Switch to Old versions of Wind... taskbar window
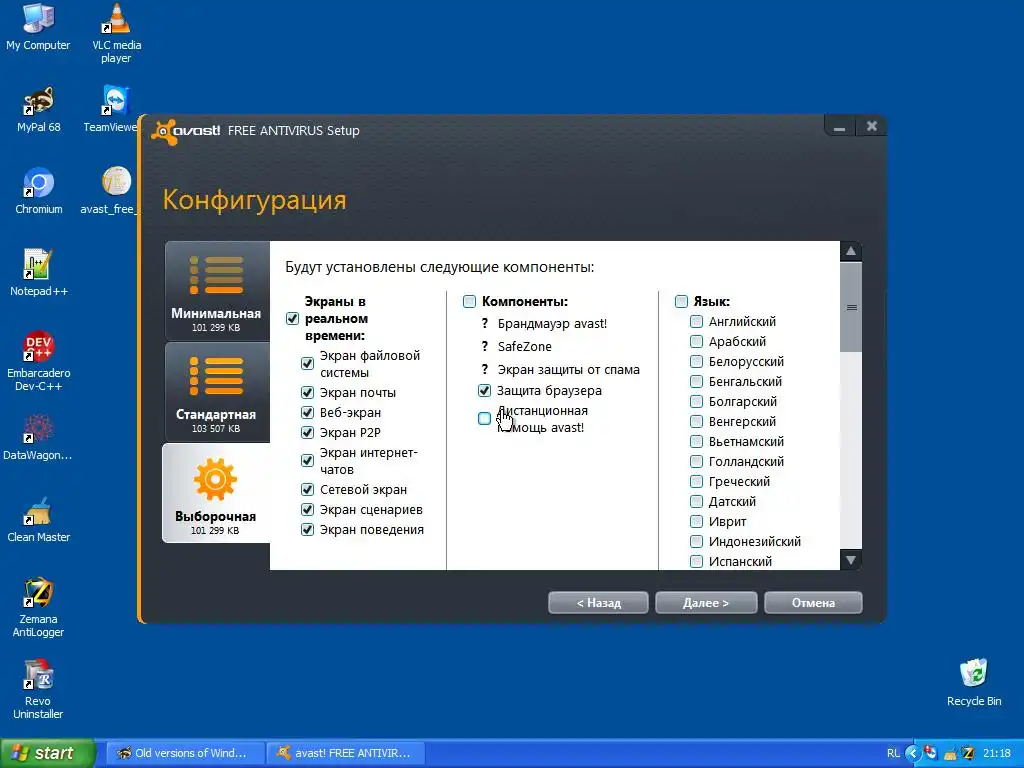 coord(185,753)
